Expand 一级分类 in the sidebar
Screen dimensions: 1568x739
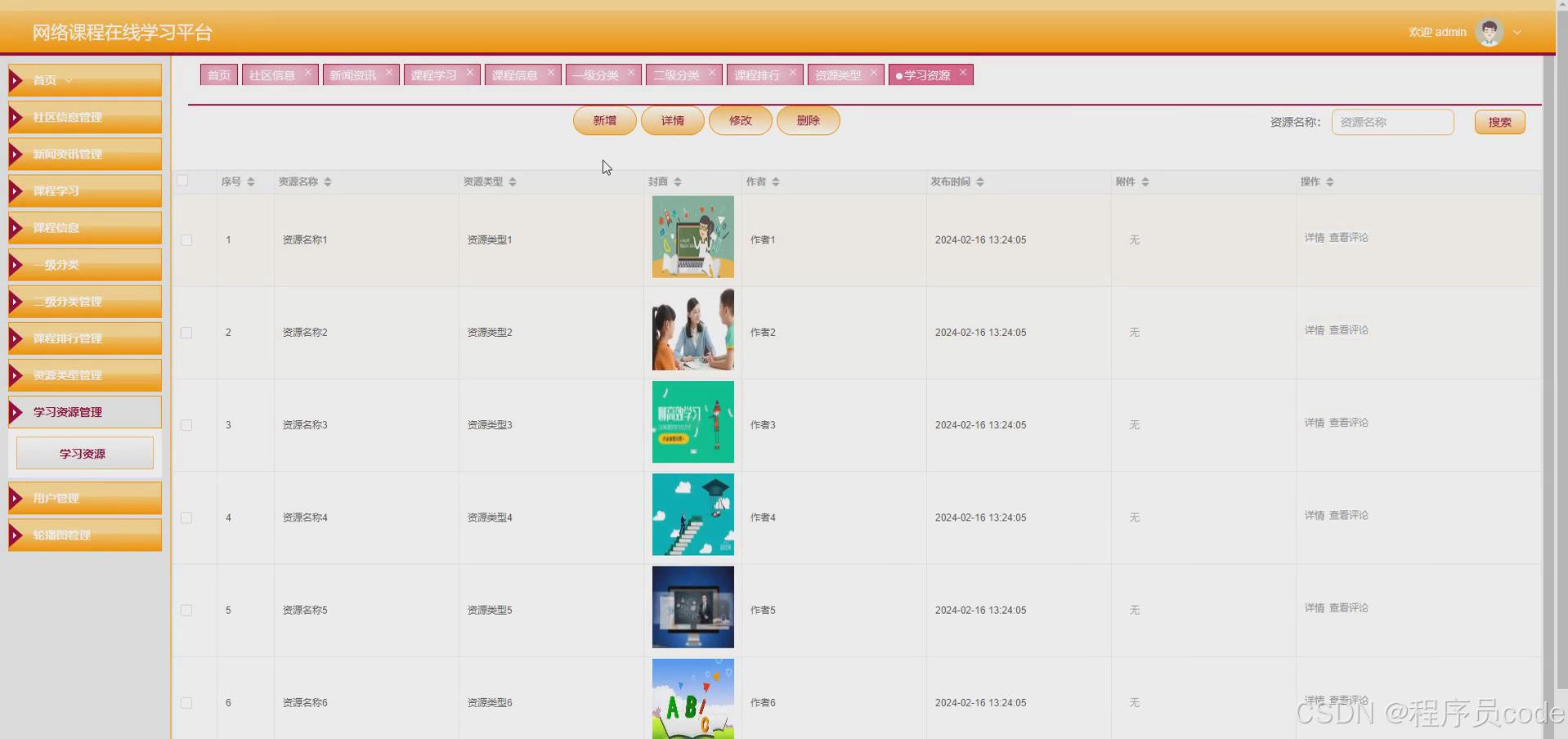pyautogui.click(x=85, y=264)
